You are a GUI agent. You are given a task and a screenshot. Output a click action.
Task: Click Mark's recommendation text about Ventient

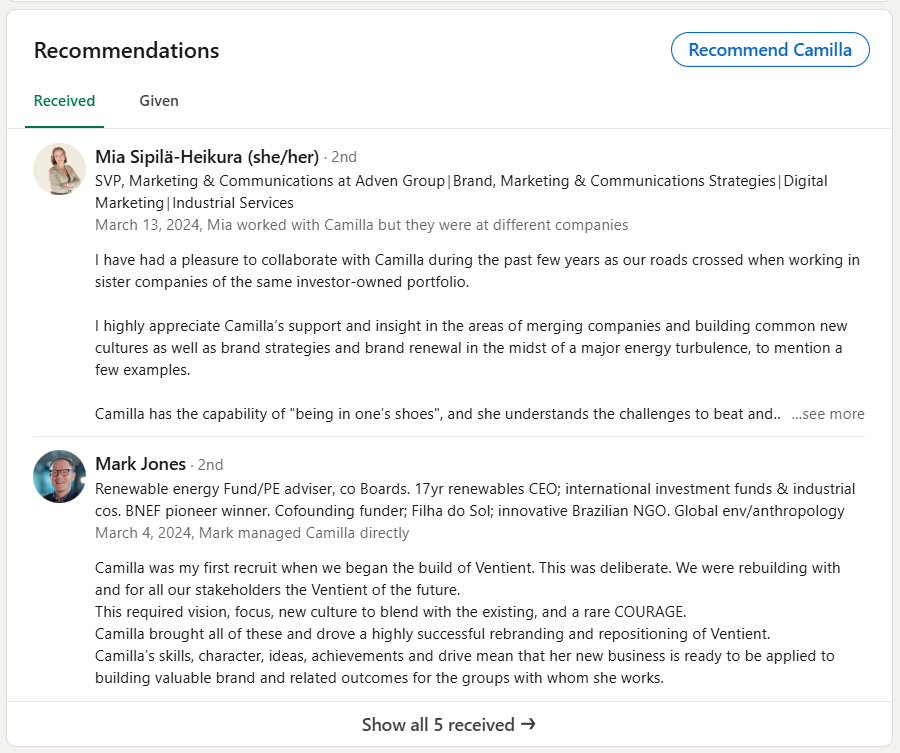[467, 623]
